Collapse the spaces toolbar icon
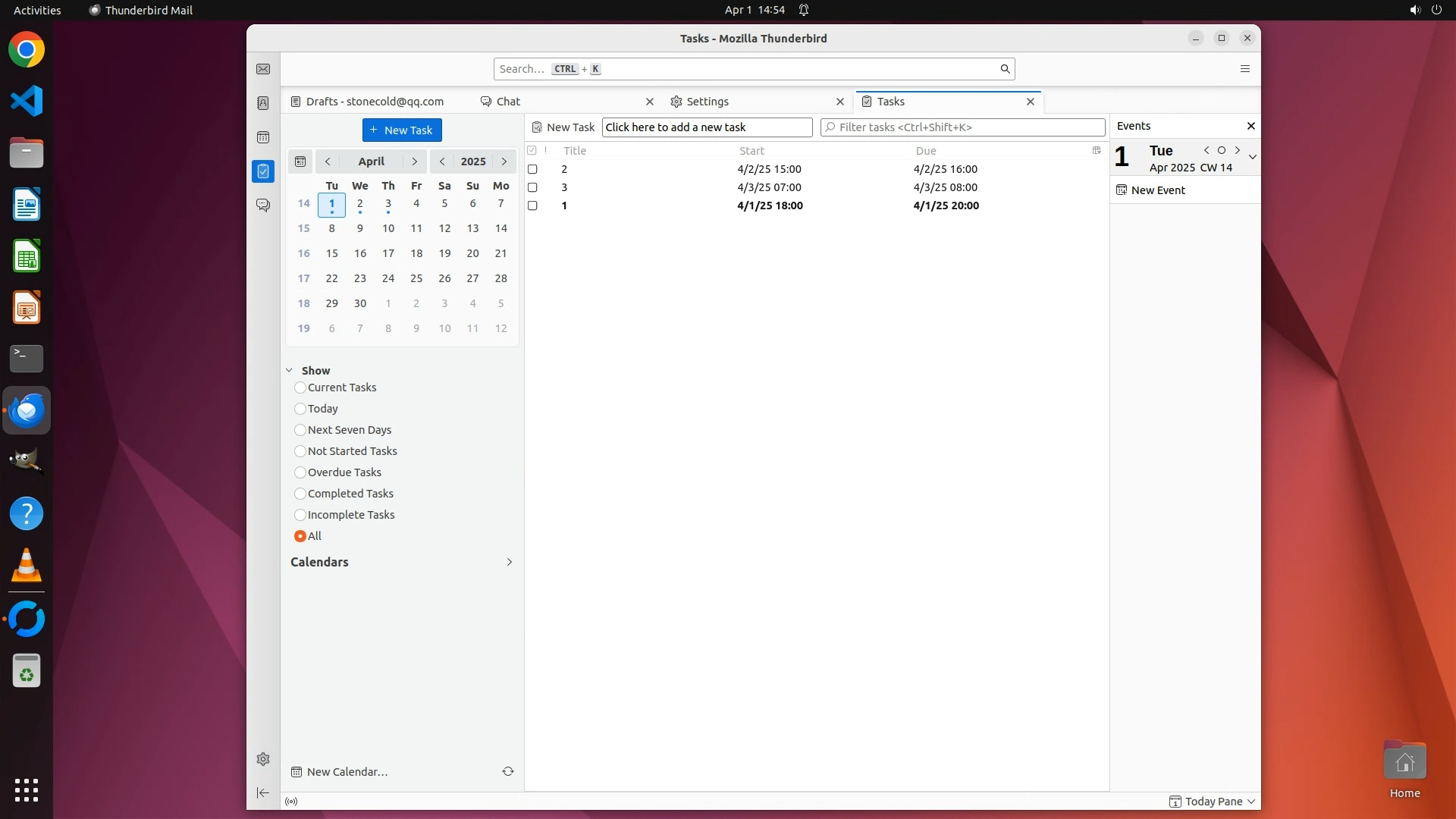1456x819 pixels. 263,792
